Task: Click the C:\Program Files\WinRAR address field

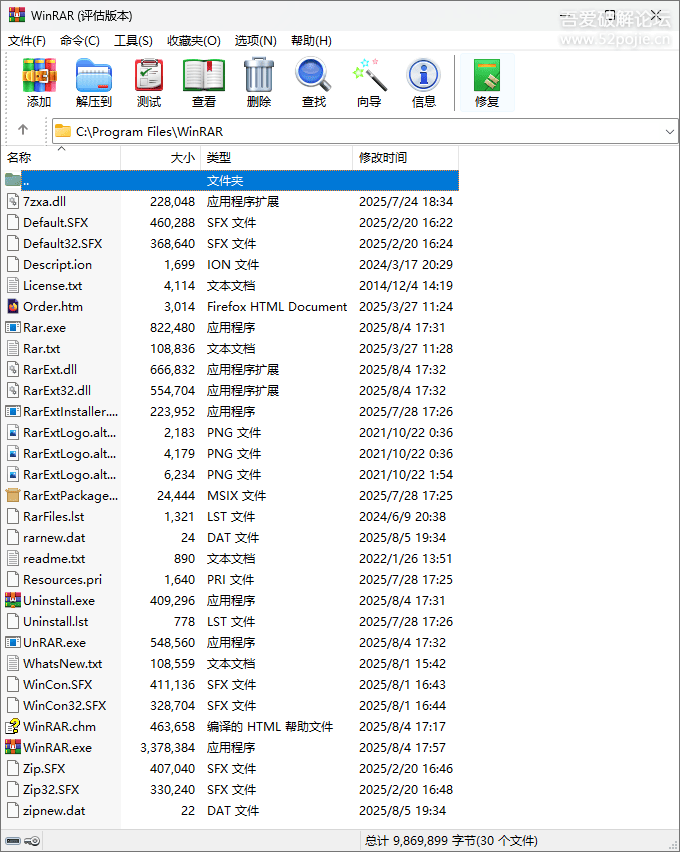Action: [350, 131]
